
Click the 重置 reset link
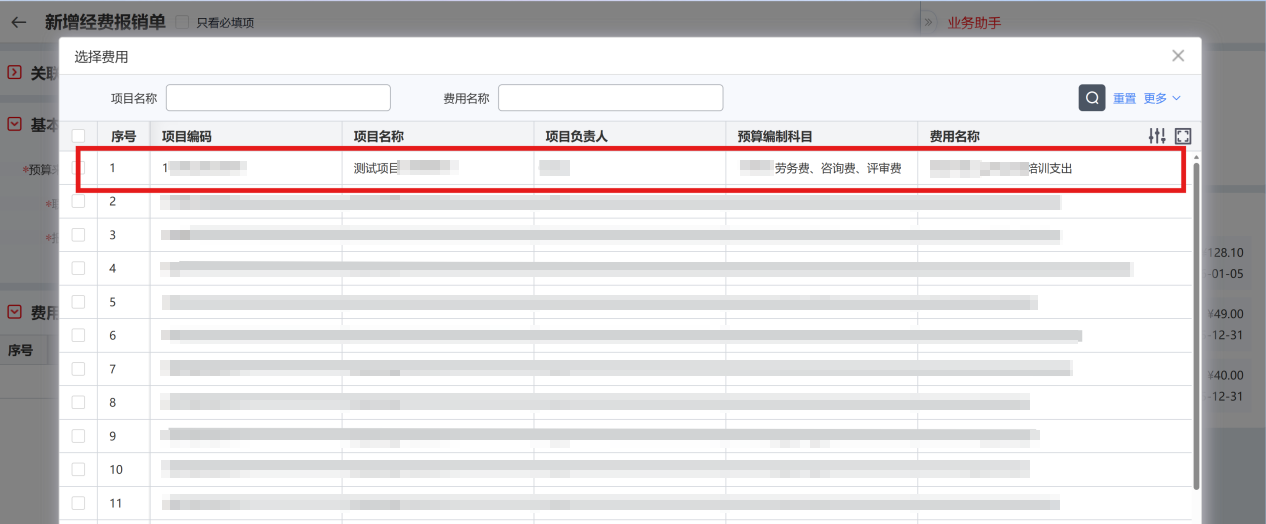(x=1124, y=98)
